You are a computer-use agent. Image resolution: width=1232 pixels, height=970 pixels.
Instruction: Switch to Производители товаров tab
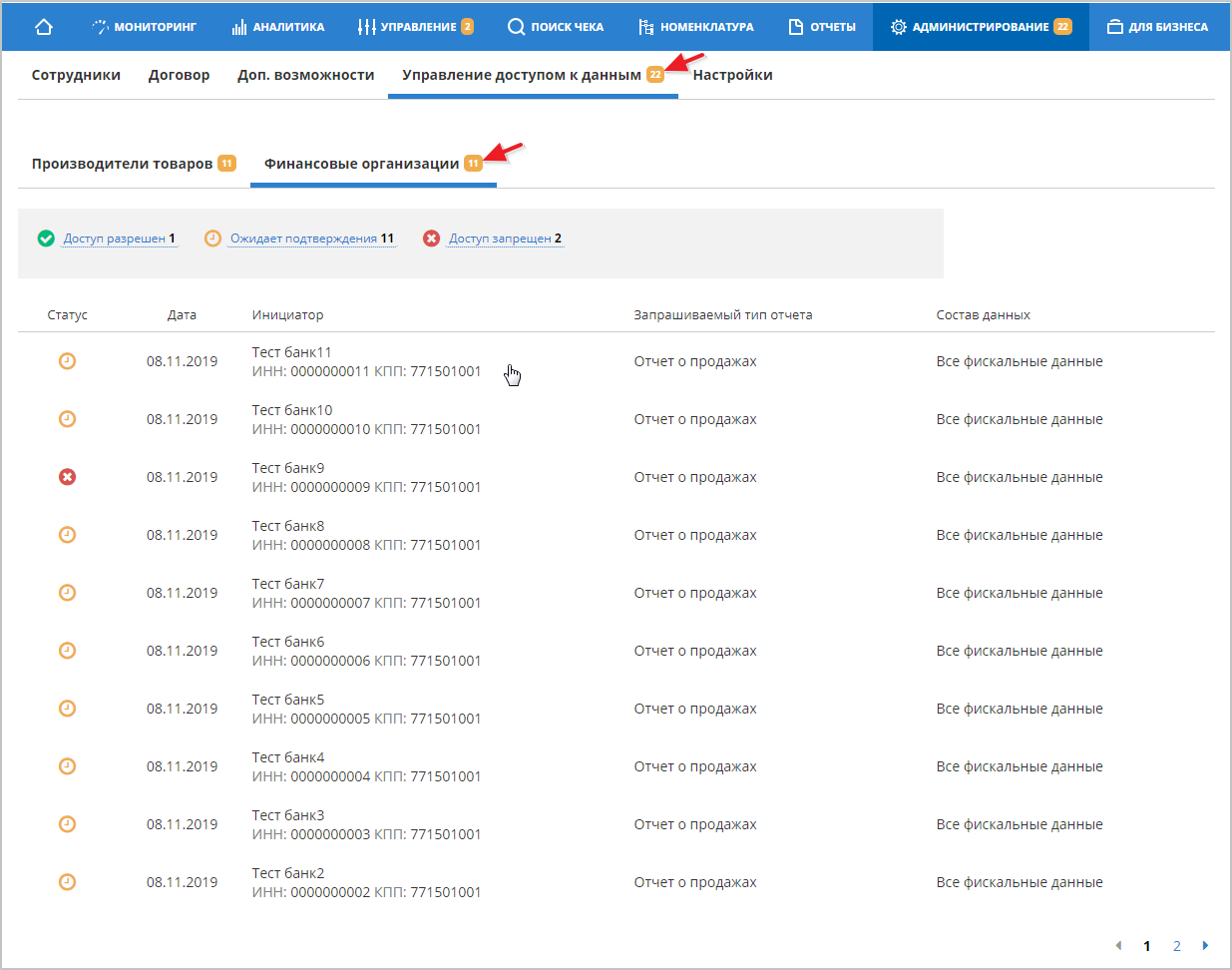[x=122, y=164]
